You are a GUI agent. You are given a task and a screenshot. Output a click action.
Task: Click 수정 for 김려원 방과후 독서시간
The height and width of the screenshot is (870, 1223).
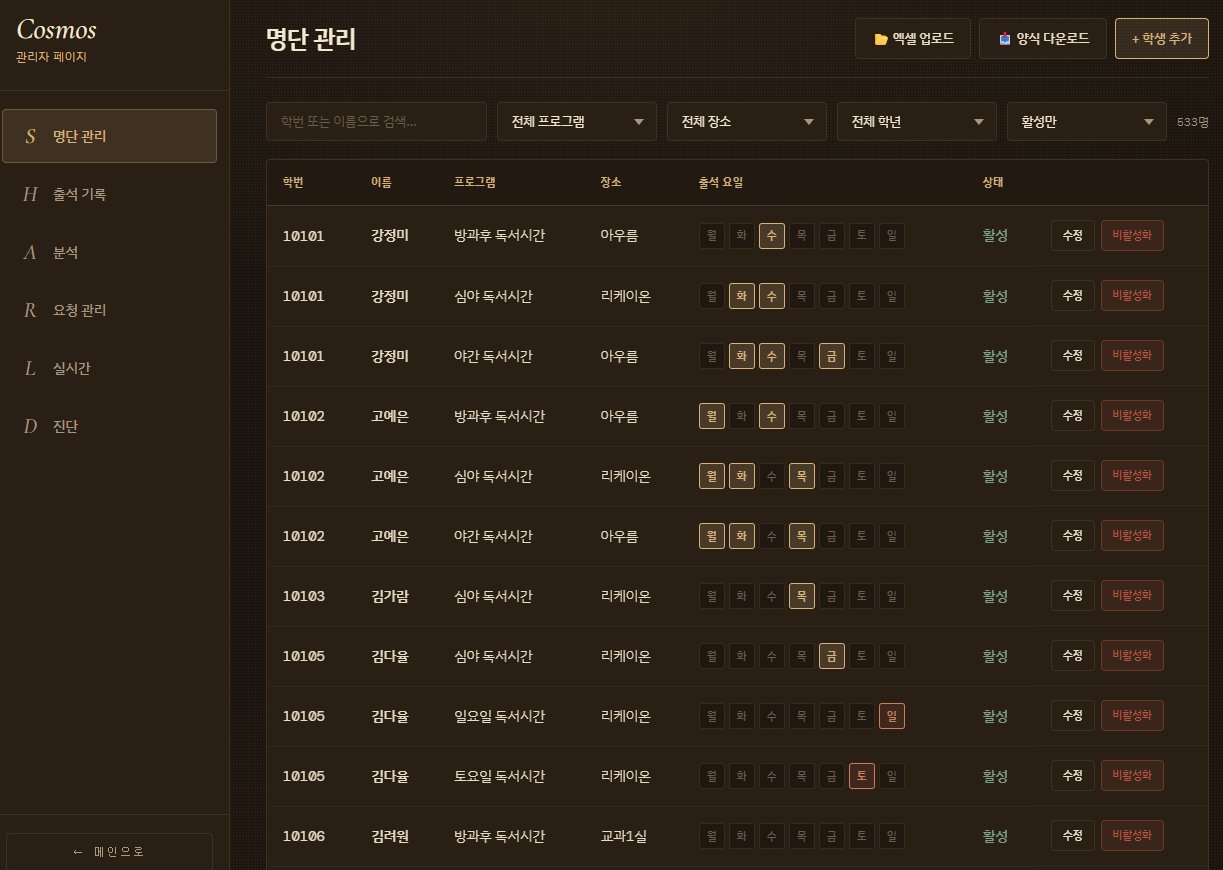(1072, 836)
